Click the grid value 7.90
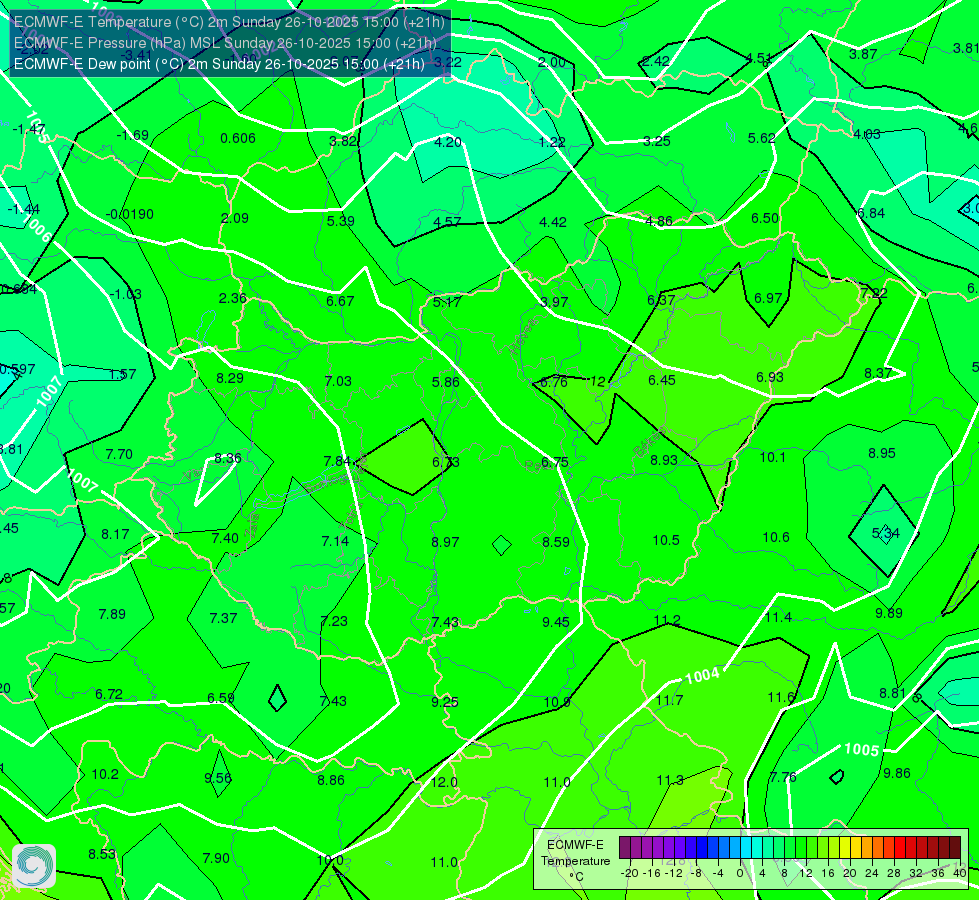979x900 pixels. coord(216,858)
